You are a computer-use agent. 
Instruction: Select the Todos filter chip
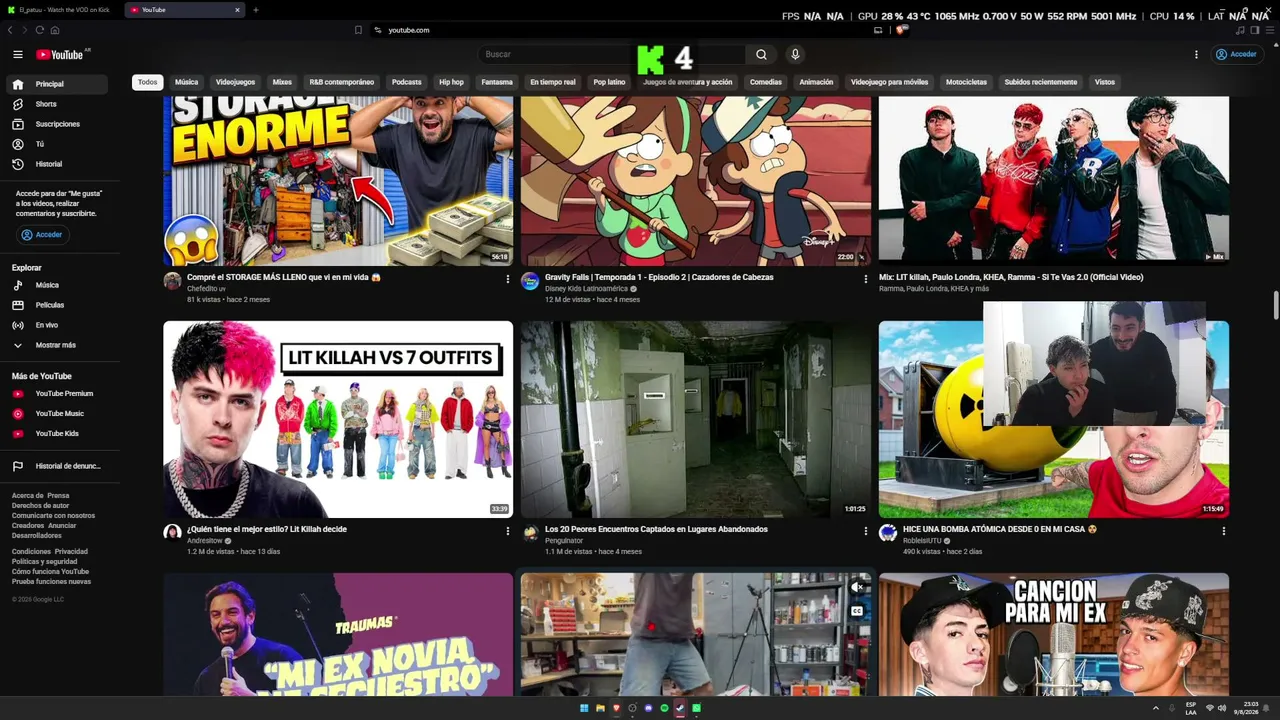point(148,82)
